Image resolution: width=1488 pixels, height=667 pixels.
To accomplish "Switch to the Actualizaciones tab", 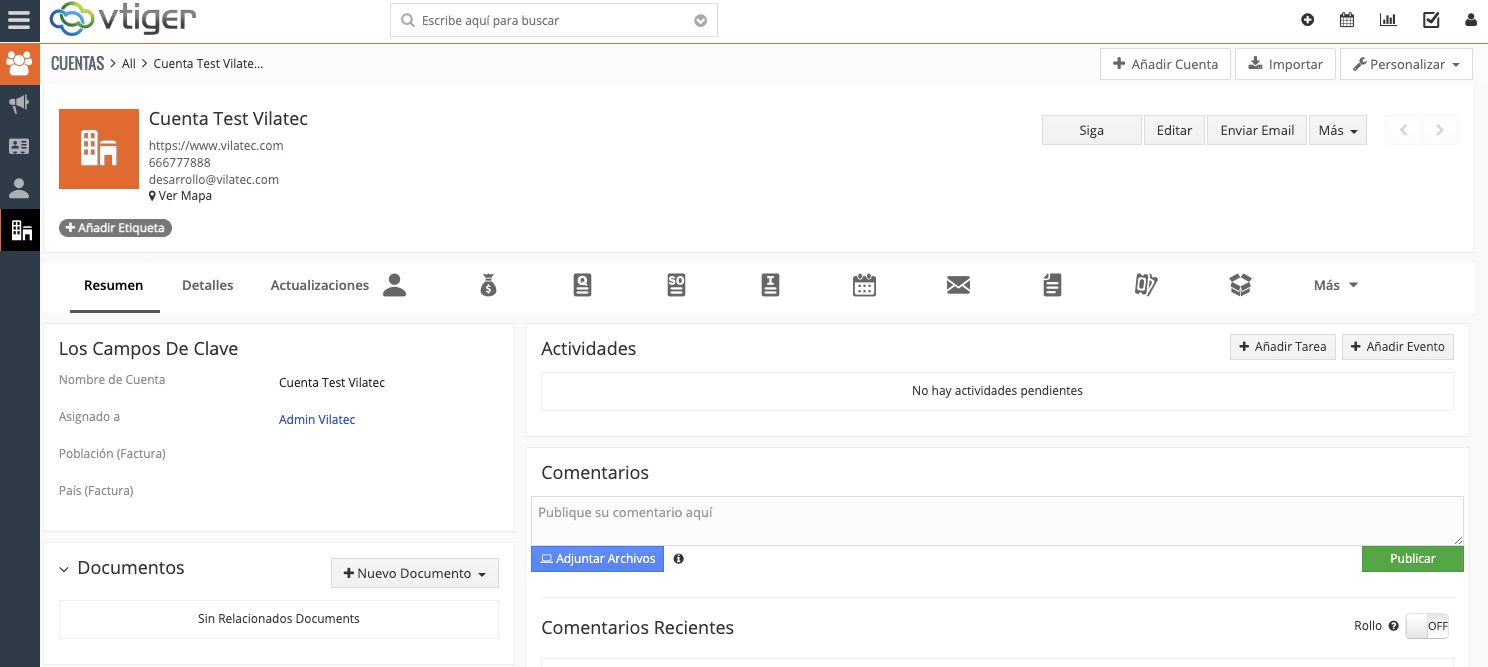I will pyautogui.click(x=319, y=286).
